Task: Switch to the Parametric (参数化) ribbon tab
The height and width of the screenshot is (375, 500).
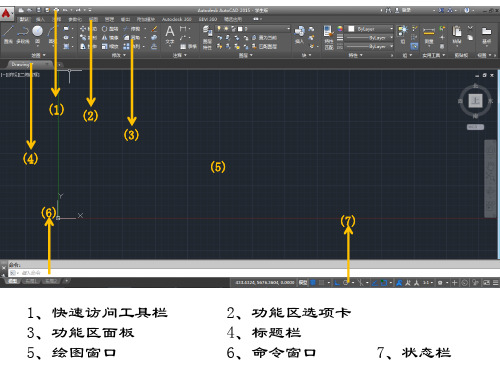Action: 75,19
